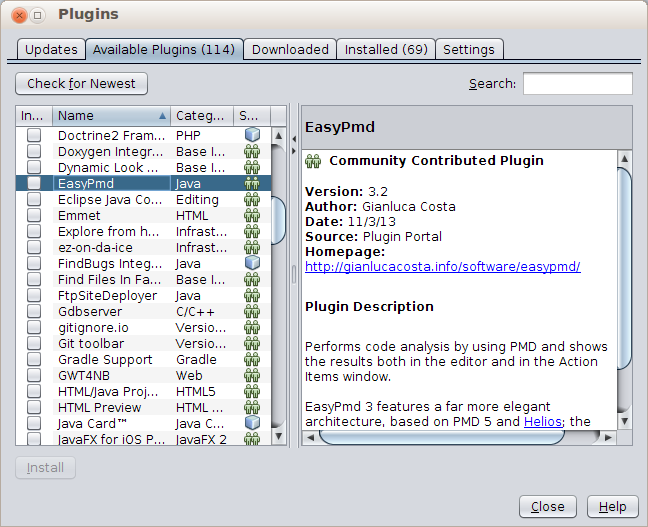
Task: Enable the checkbox for HTML Preview plugin
Action: tap(34, 407)
